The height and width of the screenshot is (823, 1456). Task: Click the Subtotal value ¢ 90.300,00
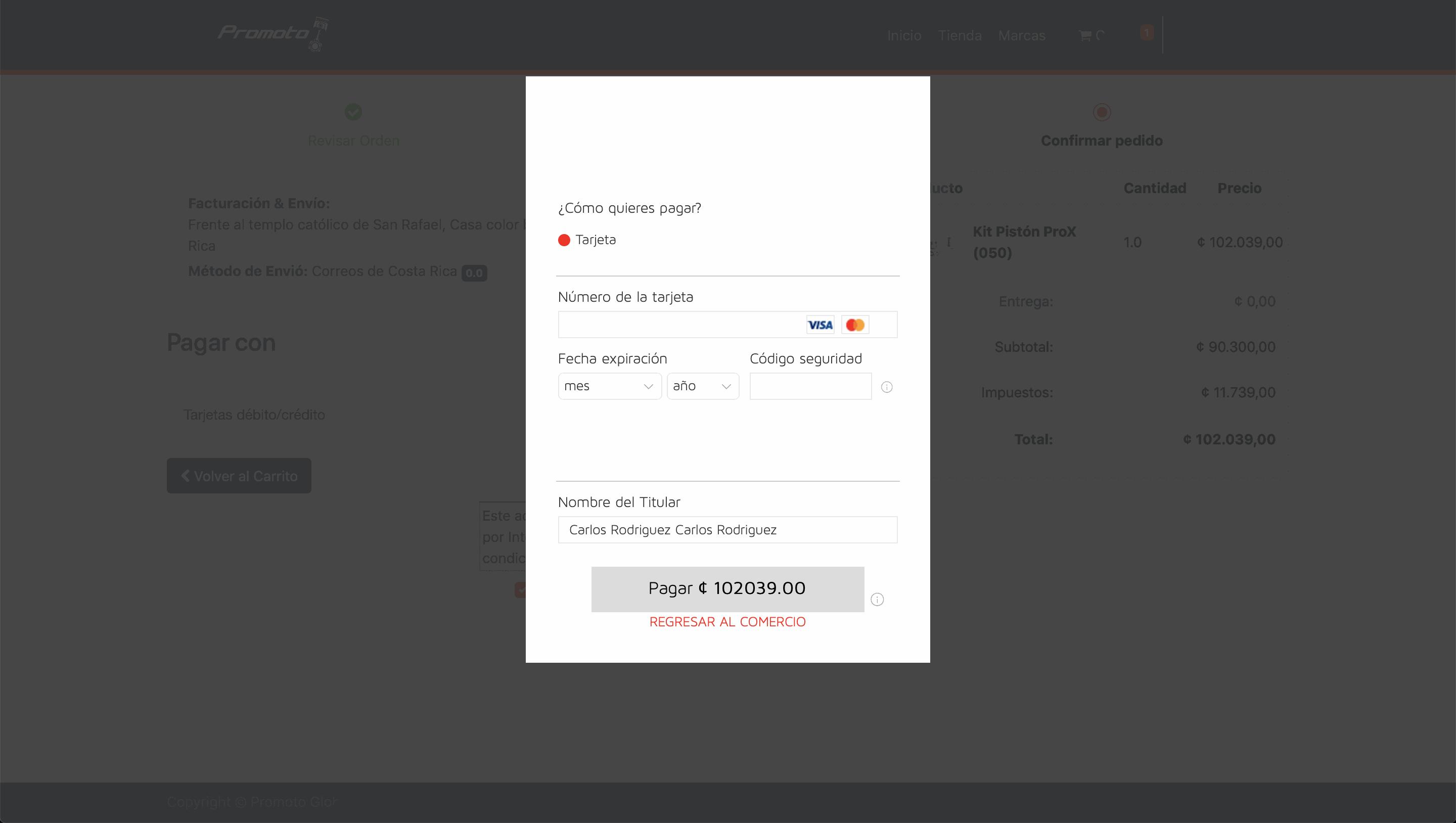click(1235, 346)
